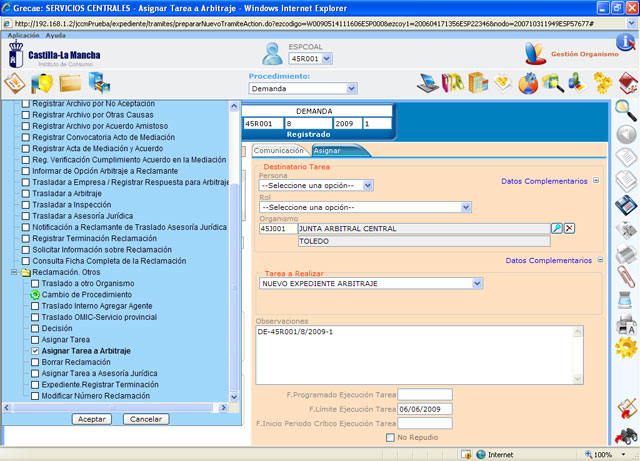Click the yellow gear icon in right sidebar
This screenshot has width=640, height=461.
626,347
